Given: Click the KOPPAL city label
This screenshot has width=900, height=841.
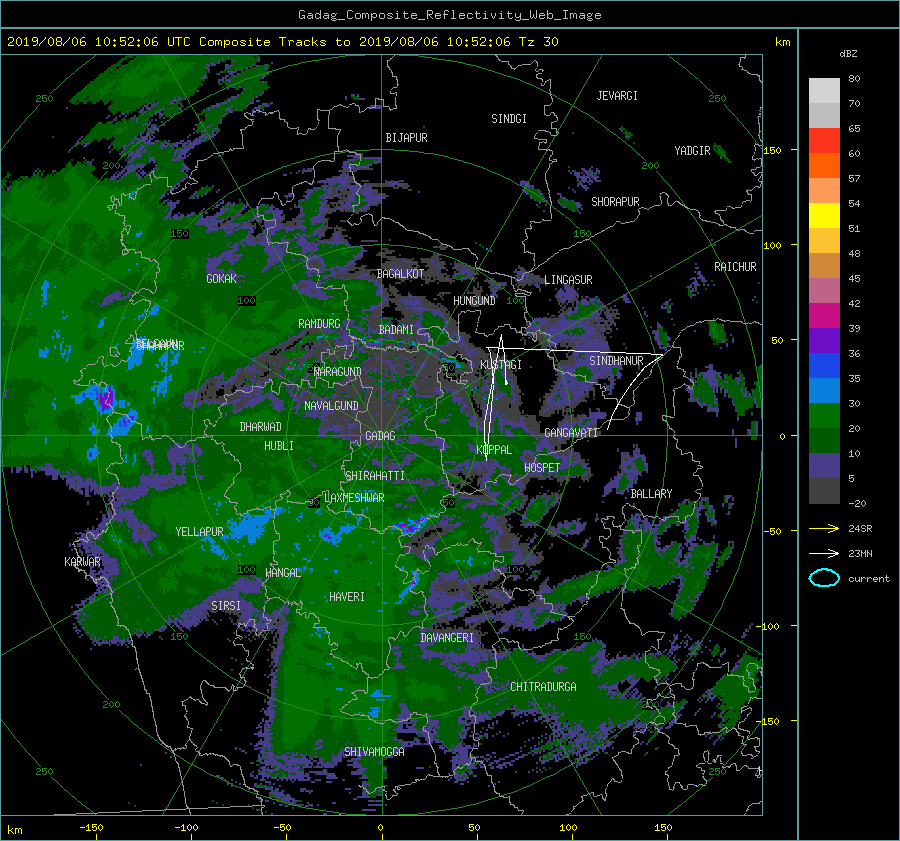Looking at the screenshot, I should point(494,450).
